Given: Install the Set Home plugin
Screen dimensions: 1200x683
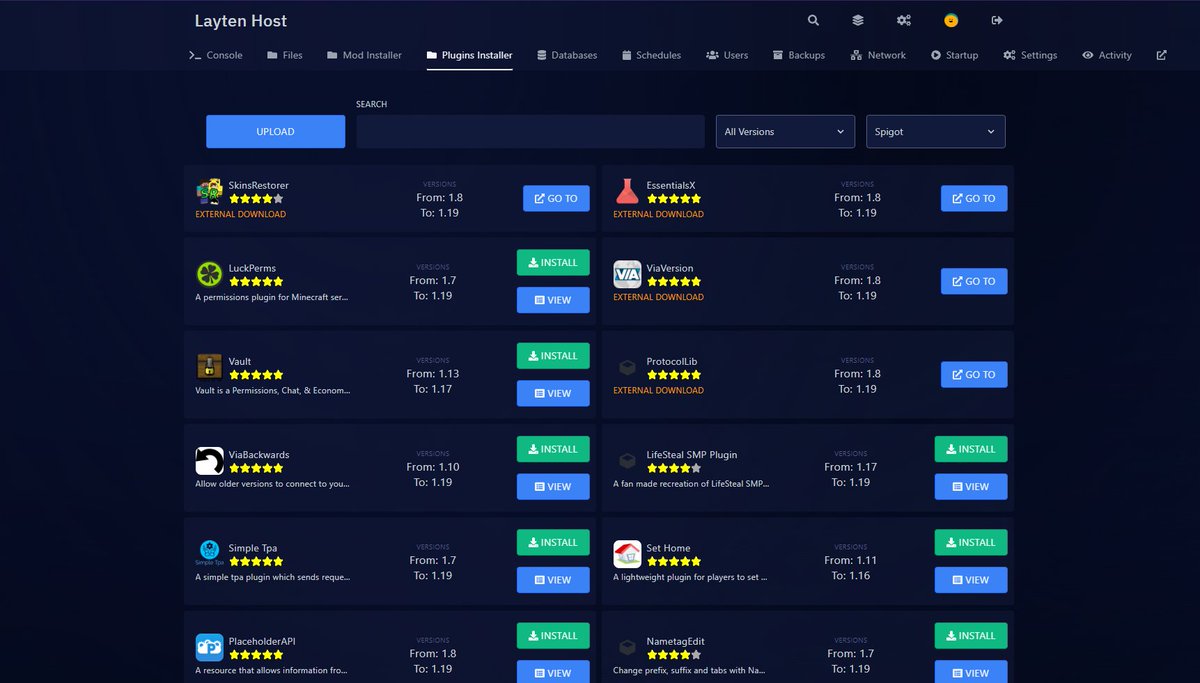Looking at the screenshot, I should pos(971,542).
